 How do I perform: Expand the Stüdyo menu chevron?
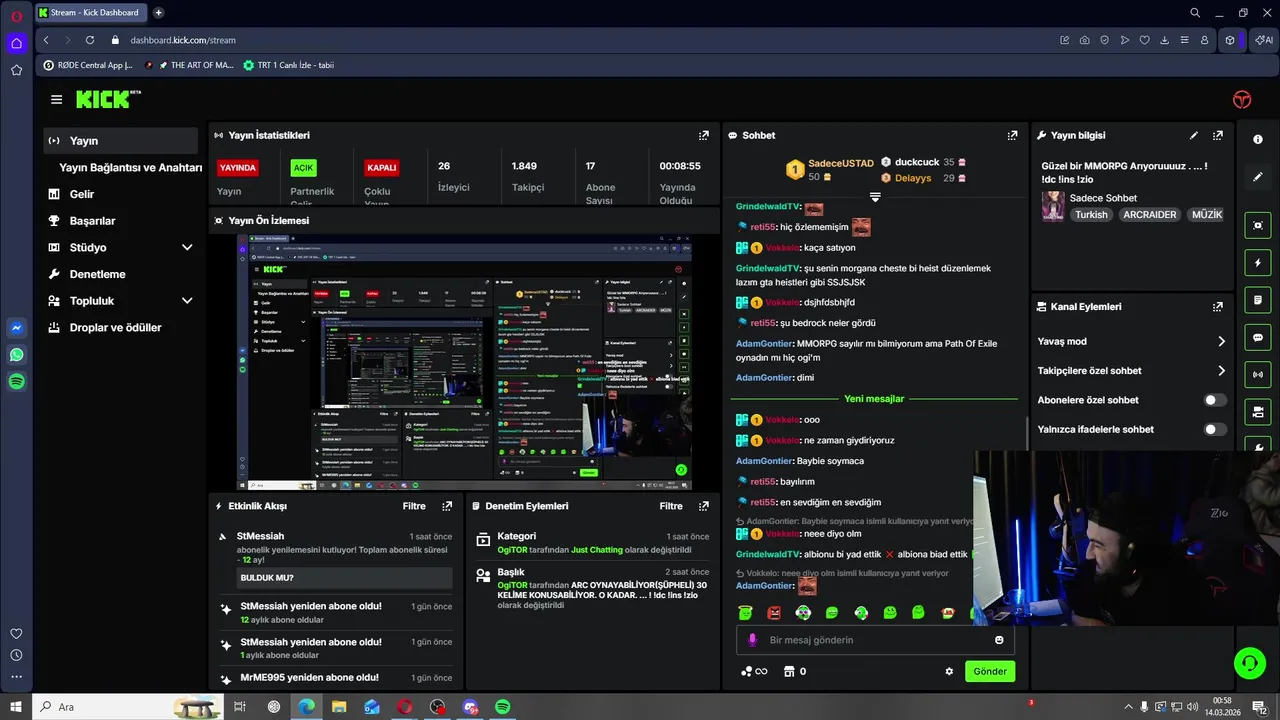coord(187,247)
